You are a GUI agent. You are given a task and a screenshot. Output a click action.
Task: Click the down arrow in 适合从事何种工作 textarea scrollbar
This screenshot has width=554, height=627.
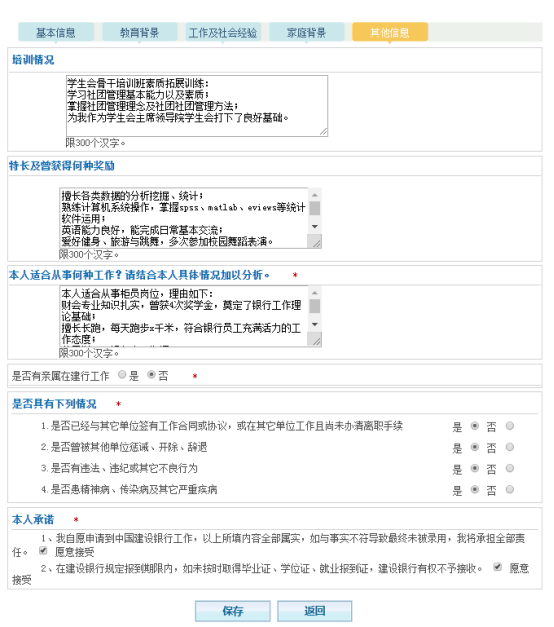tap(315, 324)
